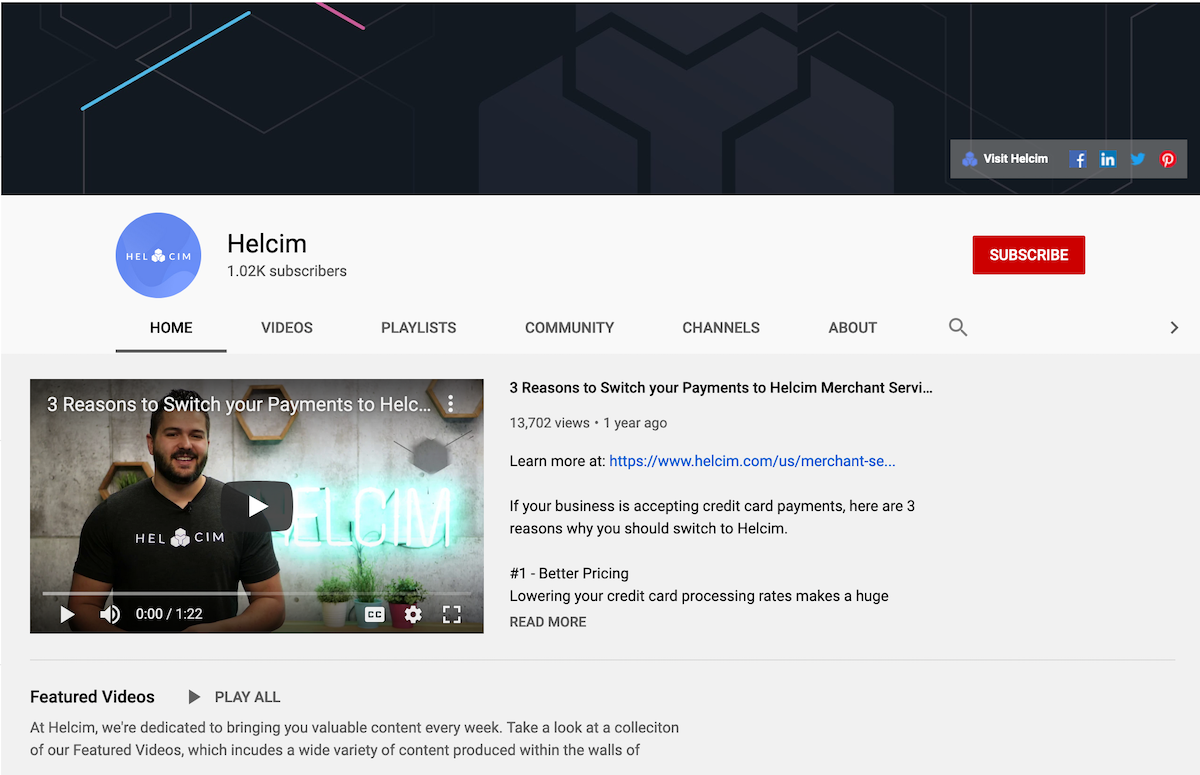Open the Channels tab
This screenshot has width=1200, height=775.
coord(721,328)
